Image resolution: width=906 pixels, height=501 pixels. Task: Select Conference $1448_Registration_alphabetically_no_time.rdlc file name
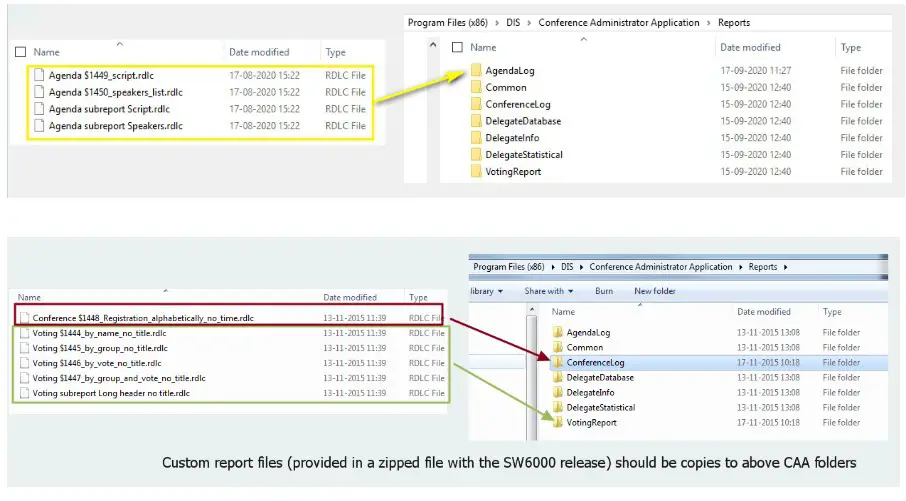(143, 318)
